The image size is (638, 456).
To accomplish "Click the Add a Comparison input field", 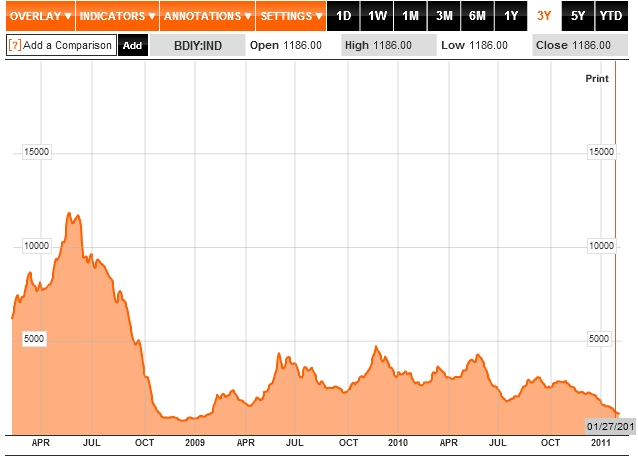I will [68, 46].
